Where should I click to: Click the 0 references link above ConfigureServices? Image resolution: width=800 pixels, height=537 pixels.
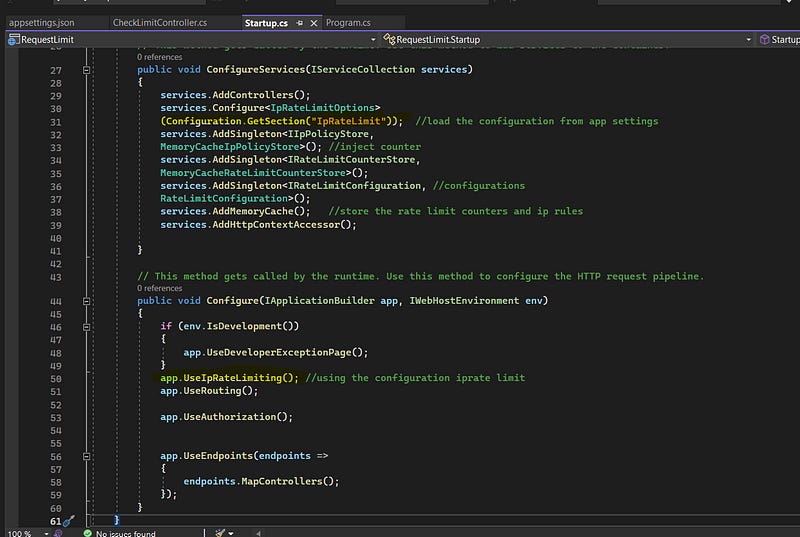[x=160, y=58]
